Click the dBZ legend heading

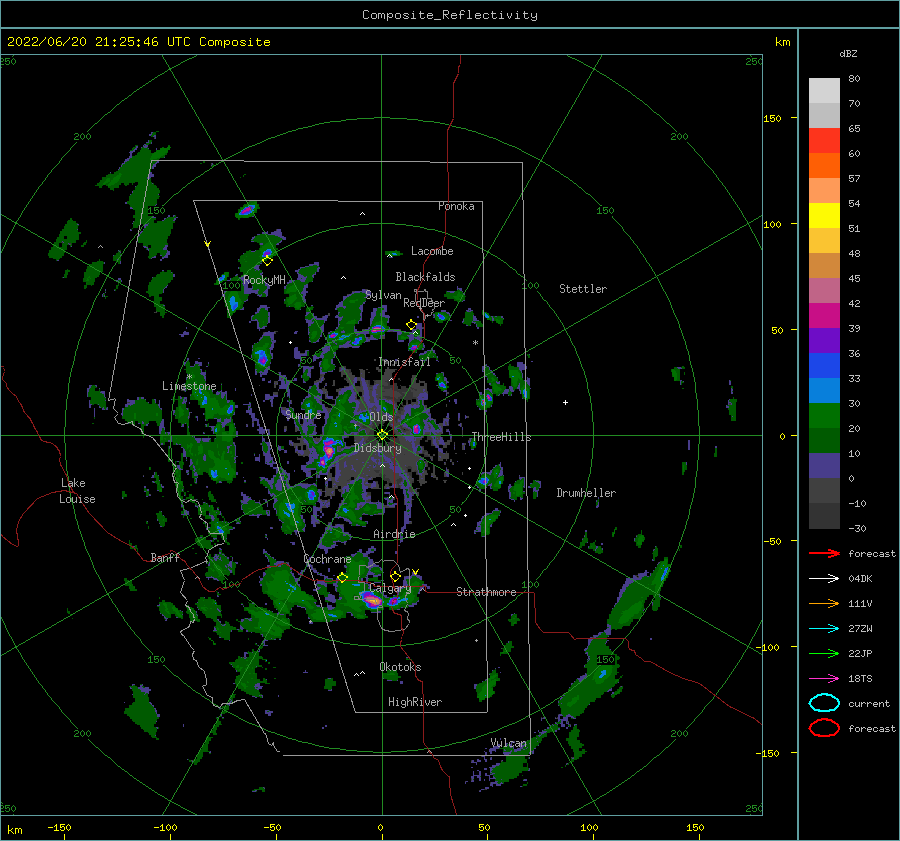click(848, 53)
